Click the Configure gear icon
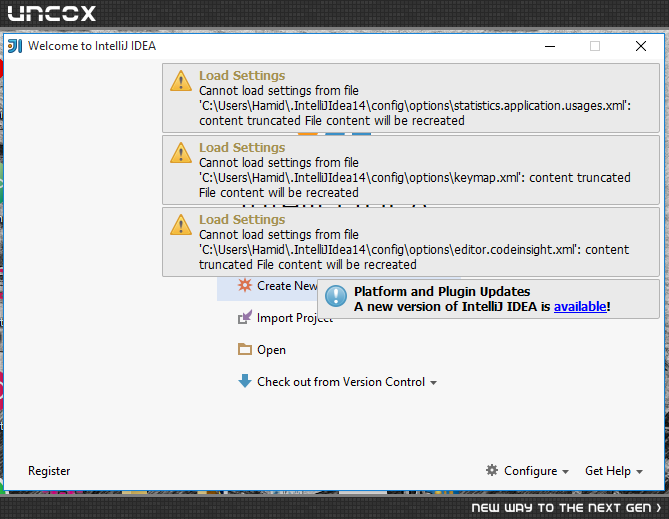 point(492,470)
